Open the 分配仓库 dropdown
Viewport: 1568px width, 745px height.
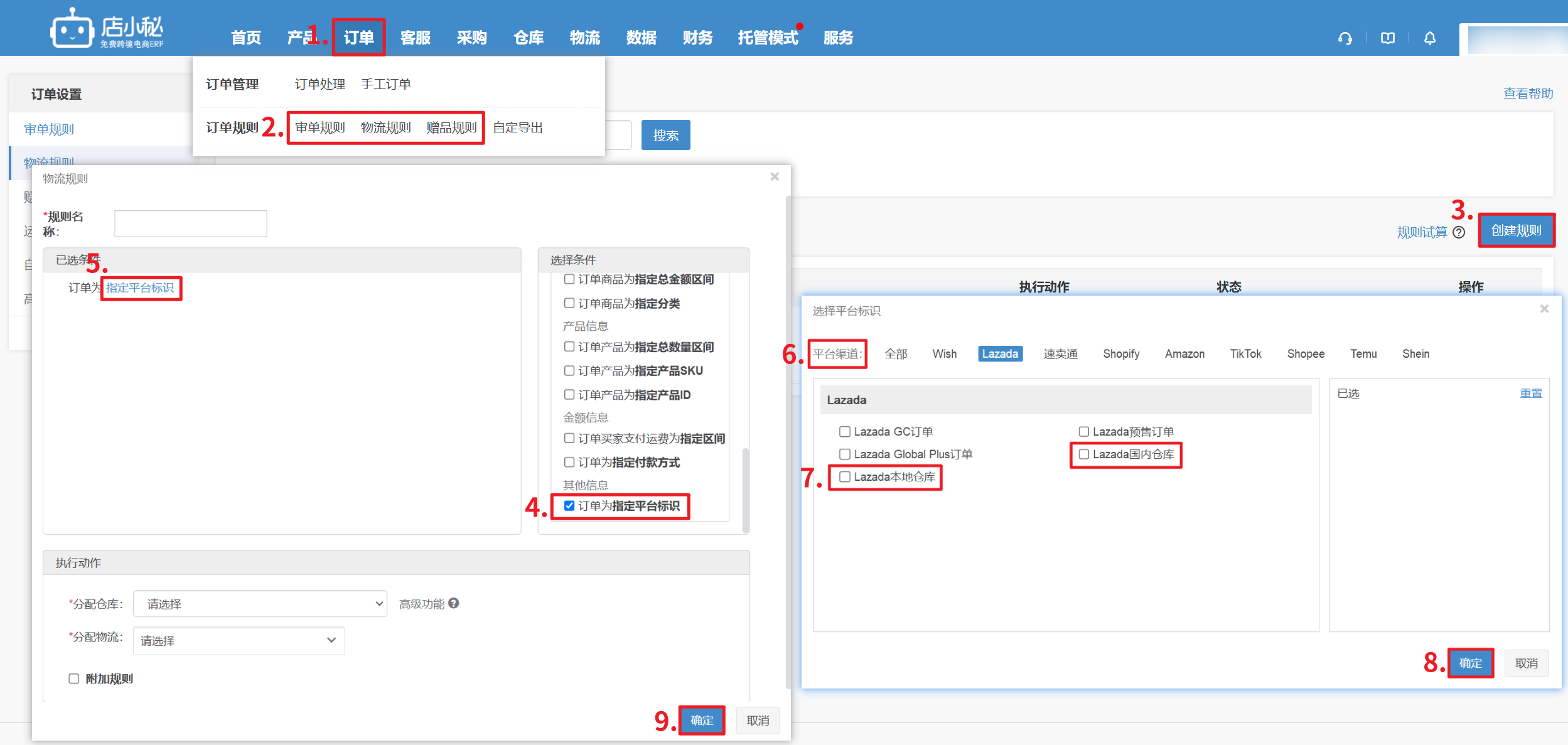click(260, 604)
